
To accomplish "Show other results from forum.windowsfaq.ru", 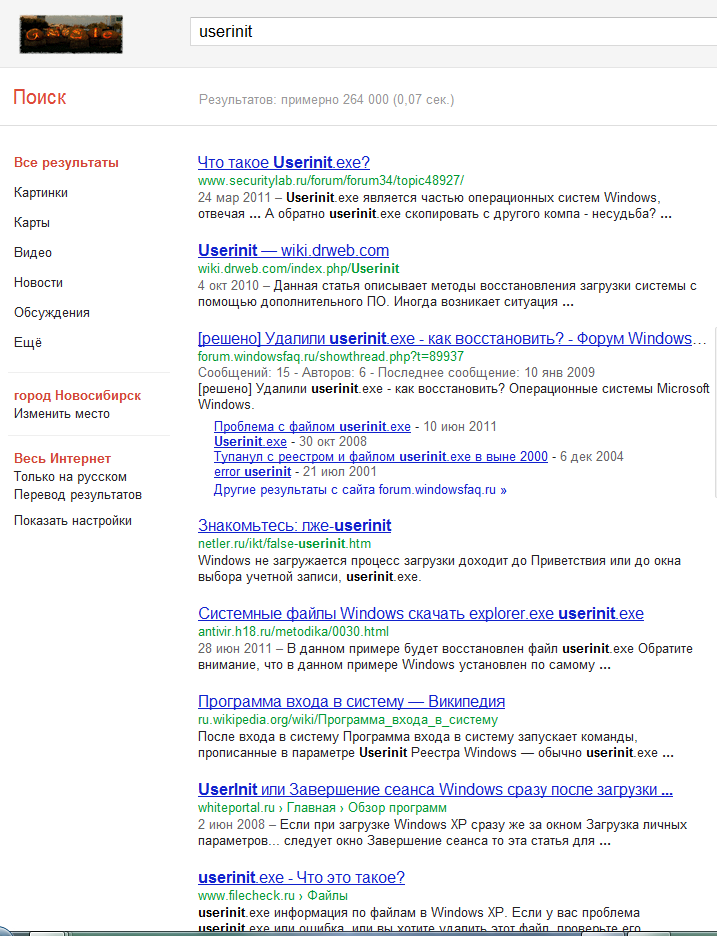I will click(360, 490).
